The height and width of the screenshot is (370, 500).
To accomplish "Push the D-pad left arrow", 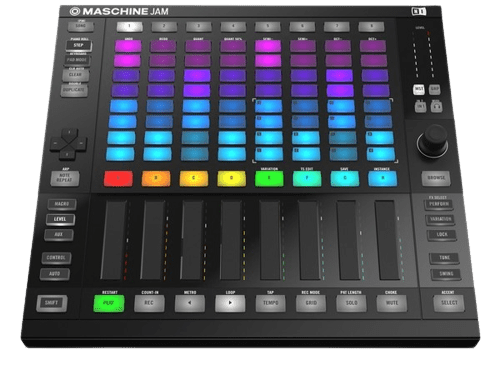I will click(56, 144).
